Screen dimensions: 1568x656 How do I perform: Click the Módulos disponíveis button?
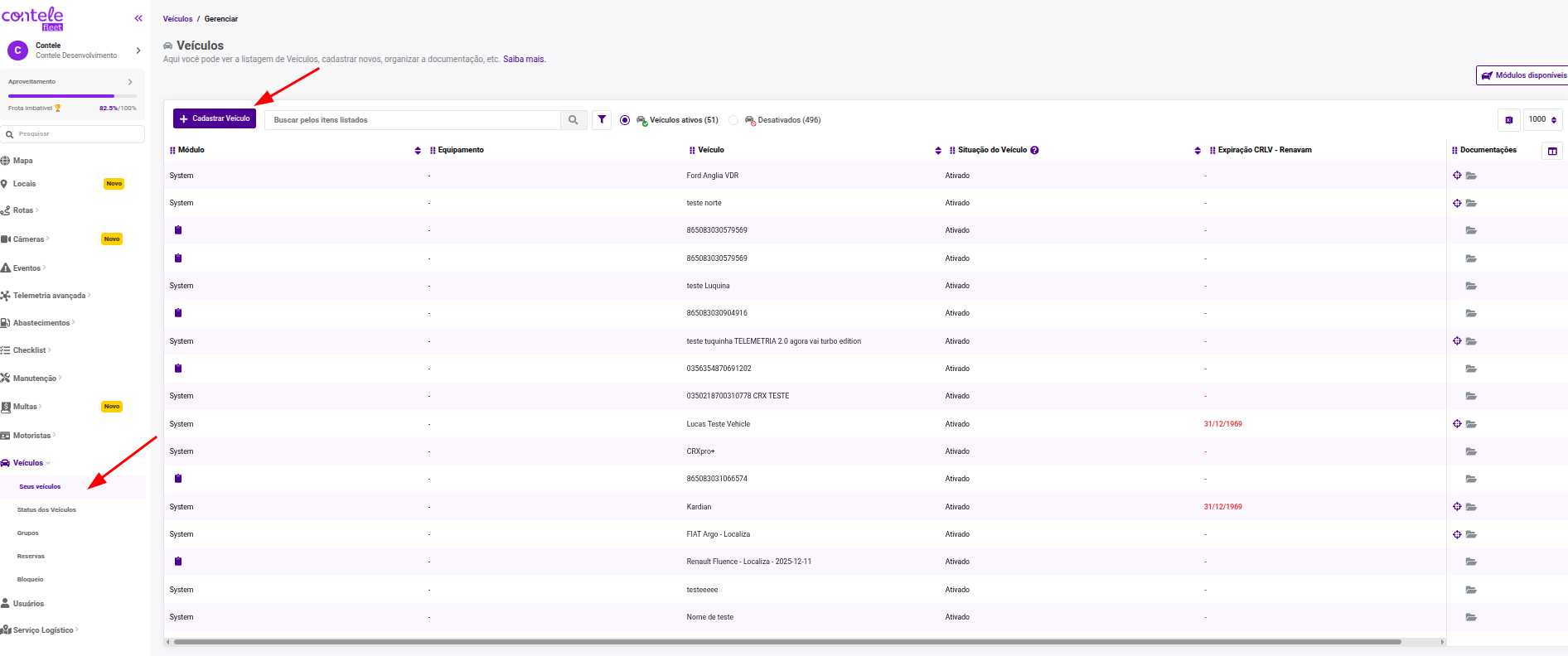(x=1523, y=75)
